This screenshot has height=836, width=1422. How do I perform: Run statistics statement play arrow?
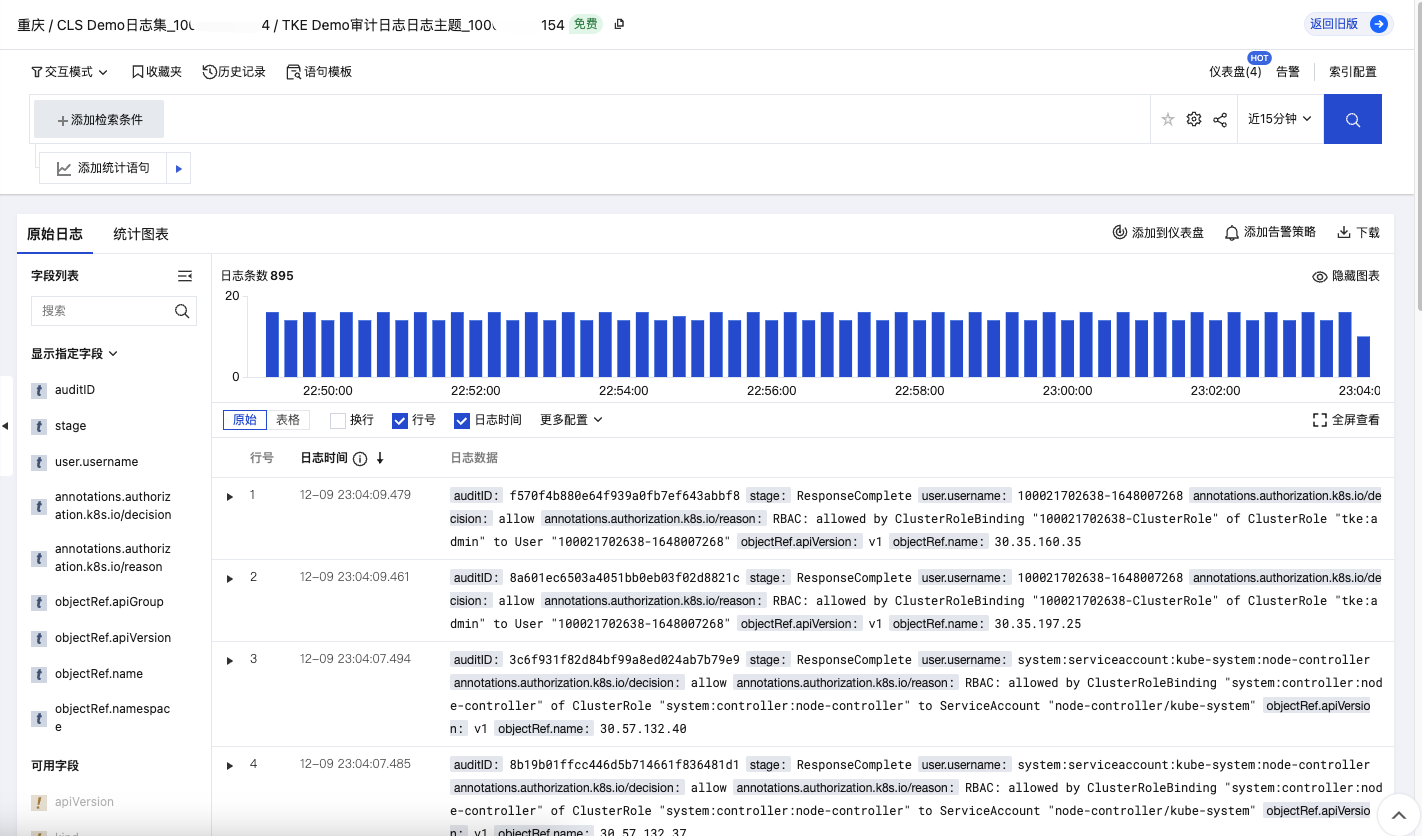[x=178, y=169]
